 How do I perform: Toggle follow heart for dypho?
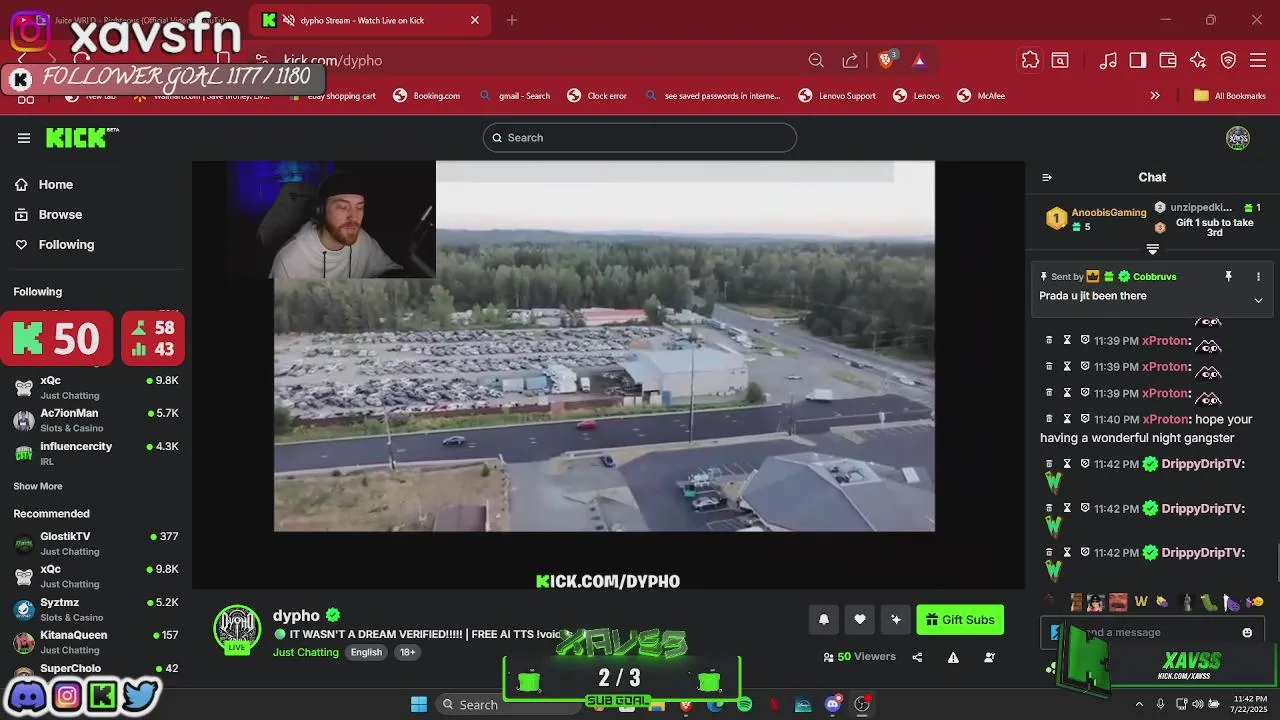click(x=860, y=620)
